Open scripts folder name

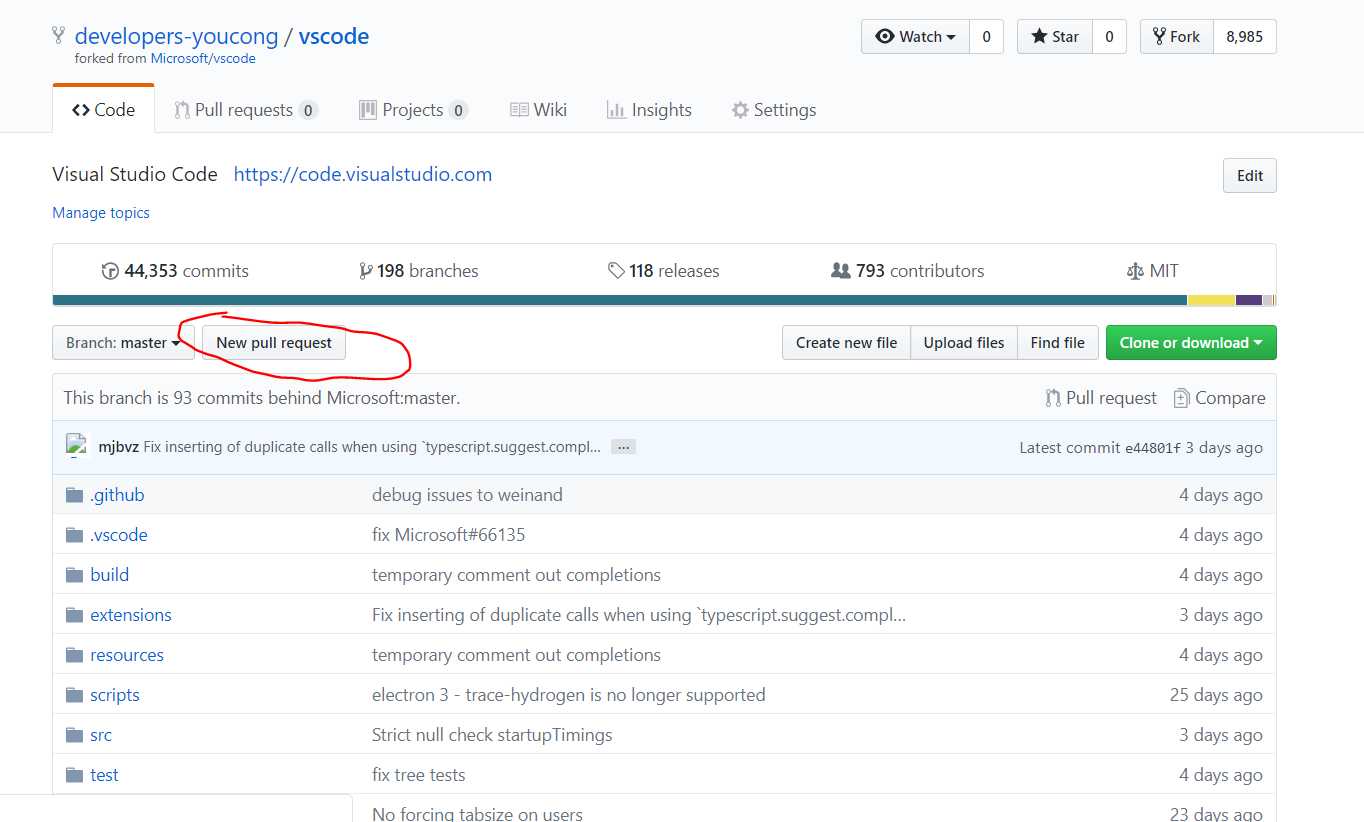pyautogui.click(x=115, y=695)
